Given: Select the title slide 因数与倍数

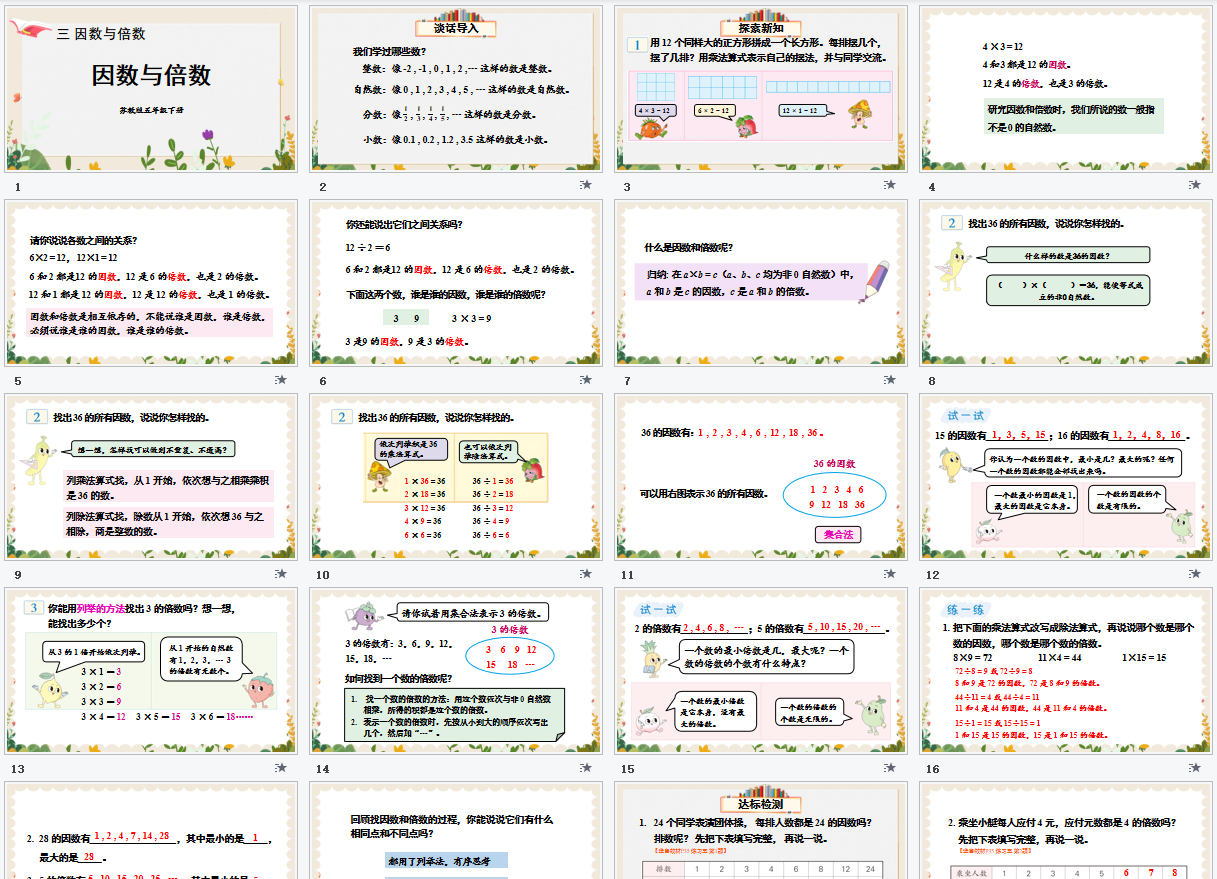Looking at the screenshot, I should pos(152,88).
